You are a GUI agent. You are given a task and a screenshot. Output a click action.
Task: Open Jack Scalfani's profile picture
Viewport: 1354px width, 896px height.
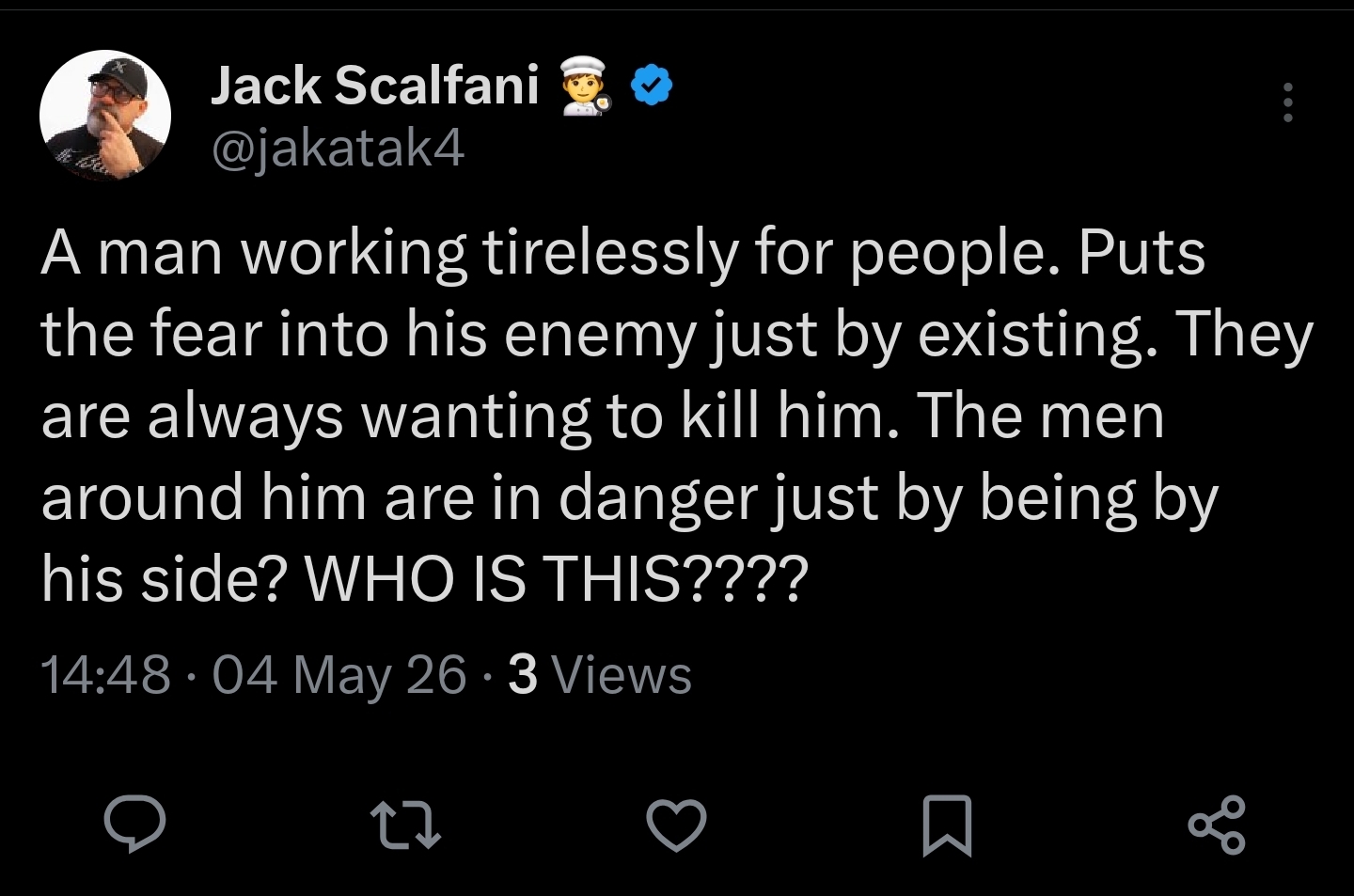(x=105, y=115)
